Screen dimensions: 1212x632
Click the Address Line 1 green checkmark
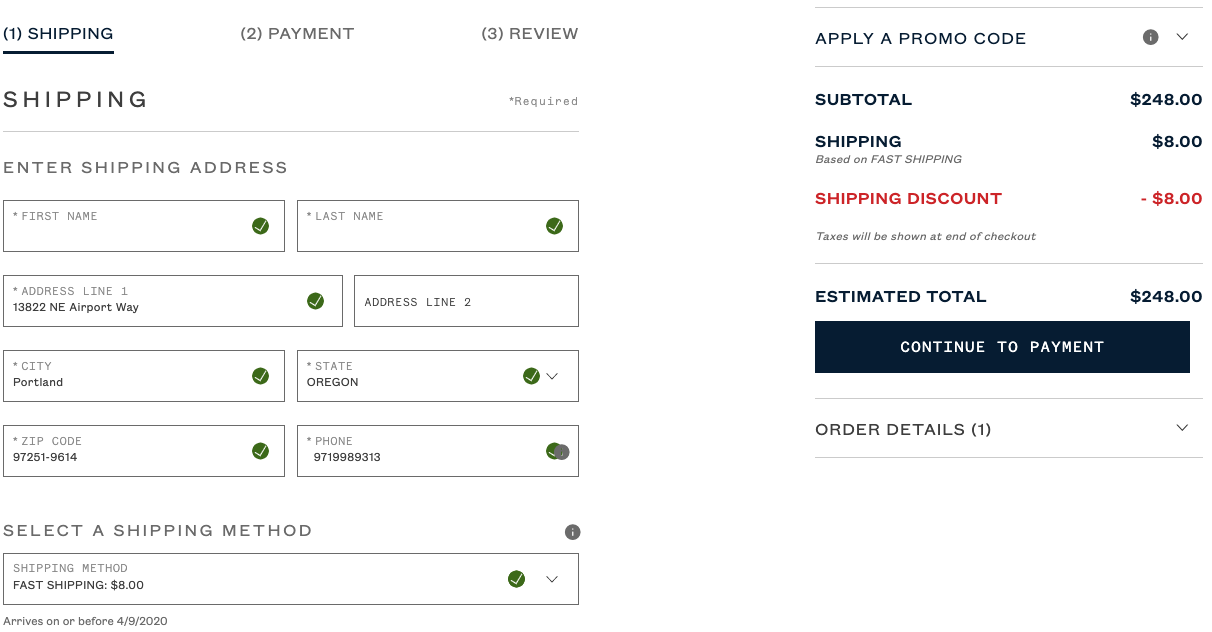click(315, 301)
